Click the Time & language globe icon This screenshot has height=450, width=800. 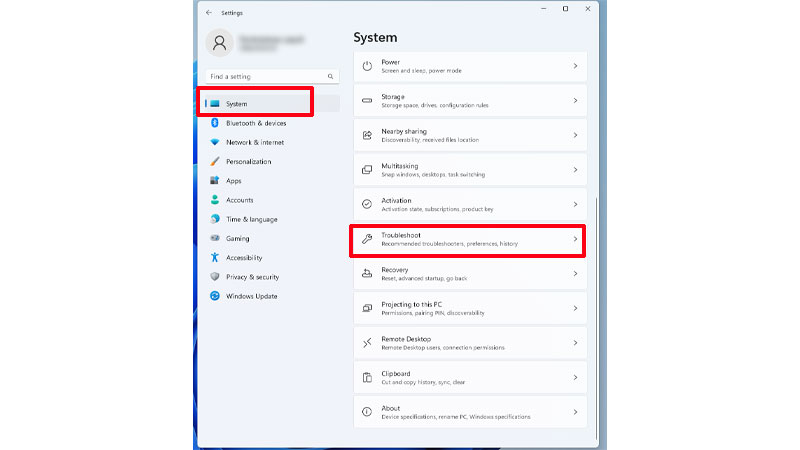pyautogui.click(x=215, y=219)
